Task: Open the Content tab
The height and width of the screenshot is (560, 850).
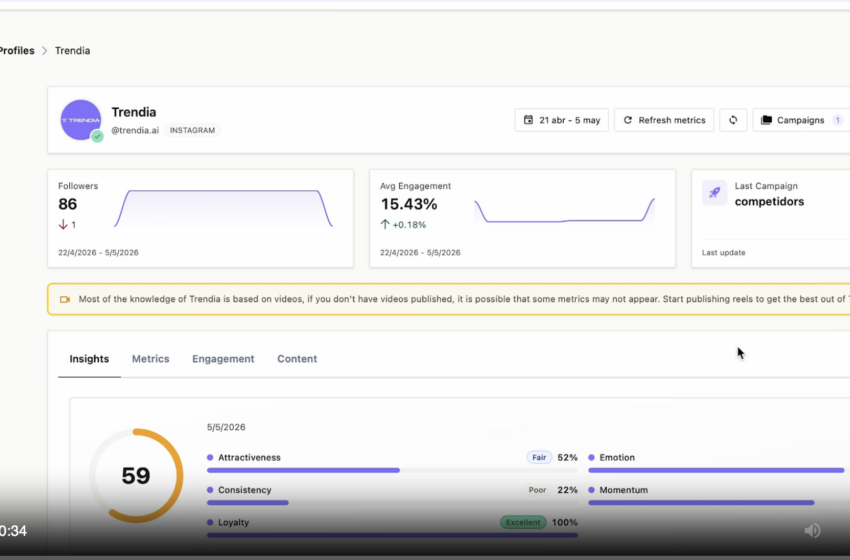Action: coord(297,359)
